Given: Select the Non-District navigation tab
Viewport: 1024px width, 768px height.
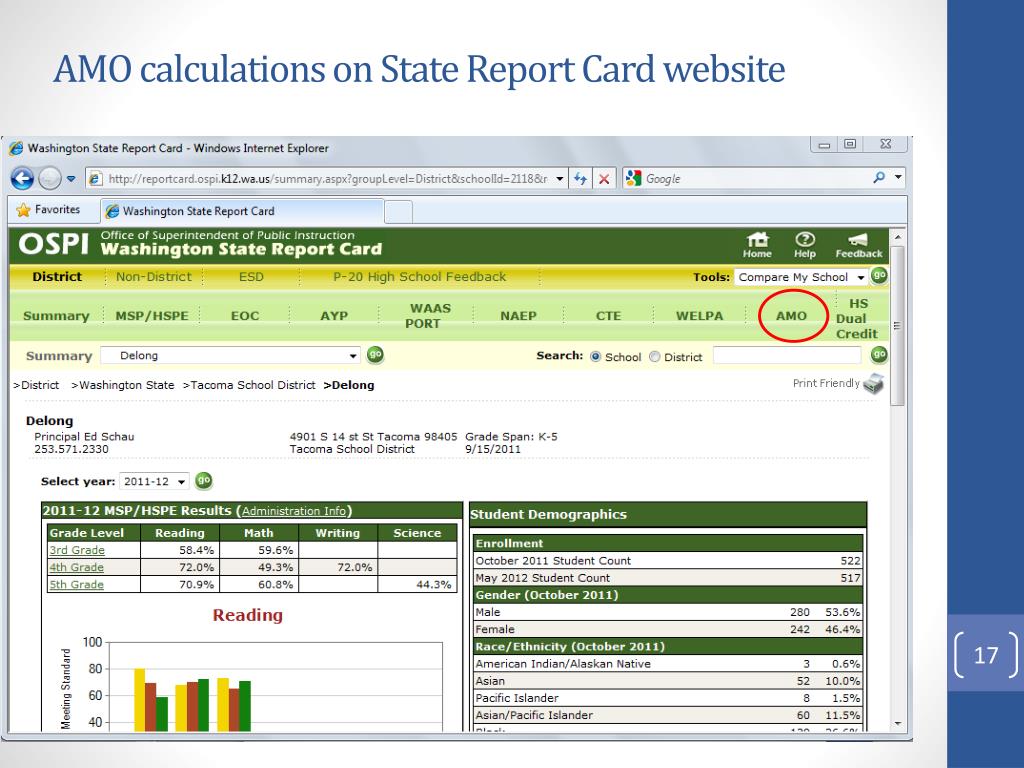Looking at the screenshot, I should (154, 277).
